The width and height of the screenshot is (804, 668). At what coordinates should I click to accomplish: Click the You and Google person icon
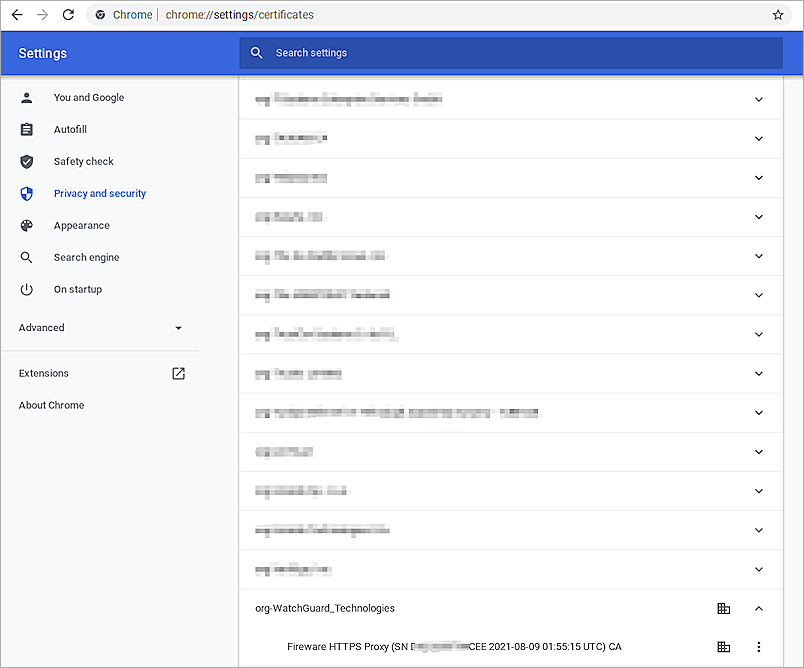27,97
